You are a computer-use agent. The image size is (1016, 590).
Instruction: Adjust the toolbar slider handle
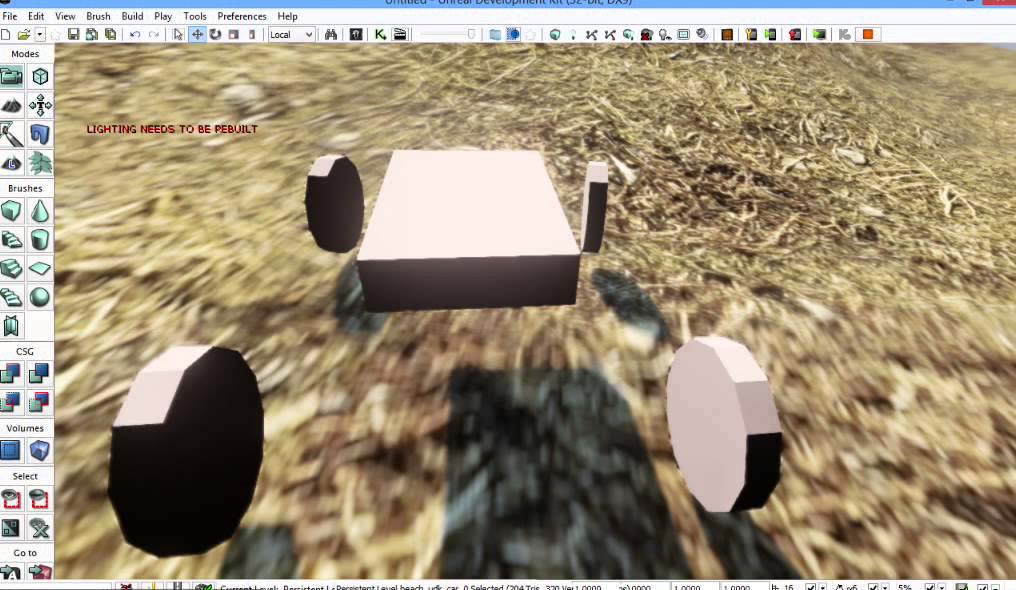tap(471, 34)
